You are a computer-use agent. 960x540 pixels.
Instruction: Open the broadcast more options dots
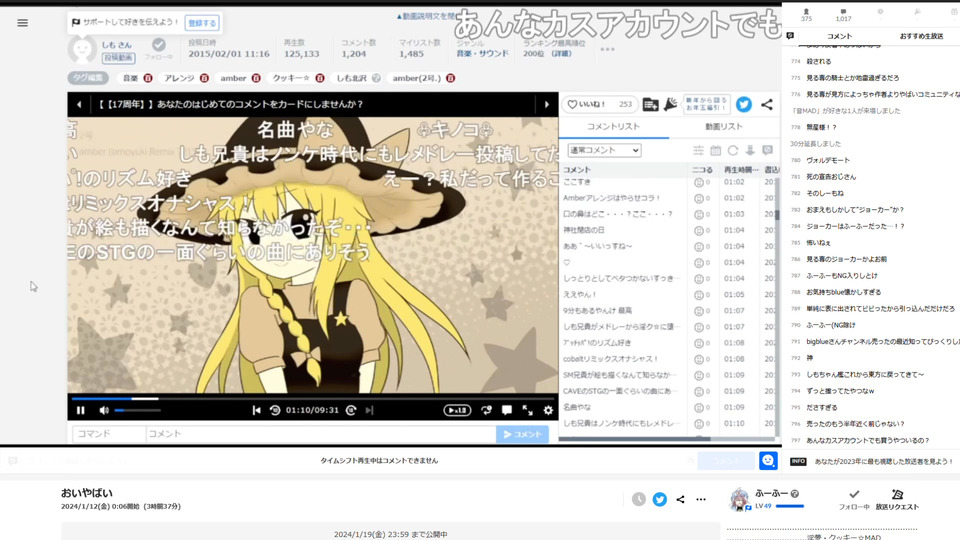pos(701,499)
